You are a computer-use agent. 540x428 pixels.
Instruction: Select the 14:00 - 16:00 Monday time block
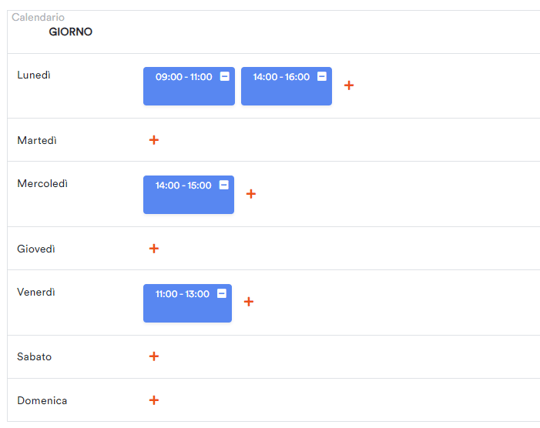click(x=287, y=86)
